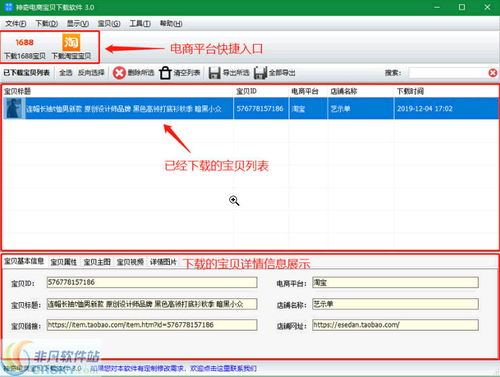Screen dimensions: 500x377
Task: Open the Taobao item download shortcut
Action: click(x=71, y=47)
